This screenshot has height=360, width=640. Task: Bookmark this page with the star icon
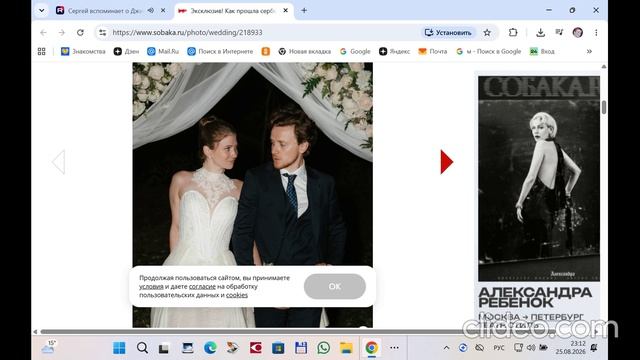[487, 32]
